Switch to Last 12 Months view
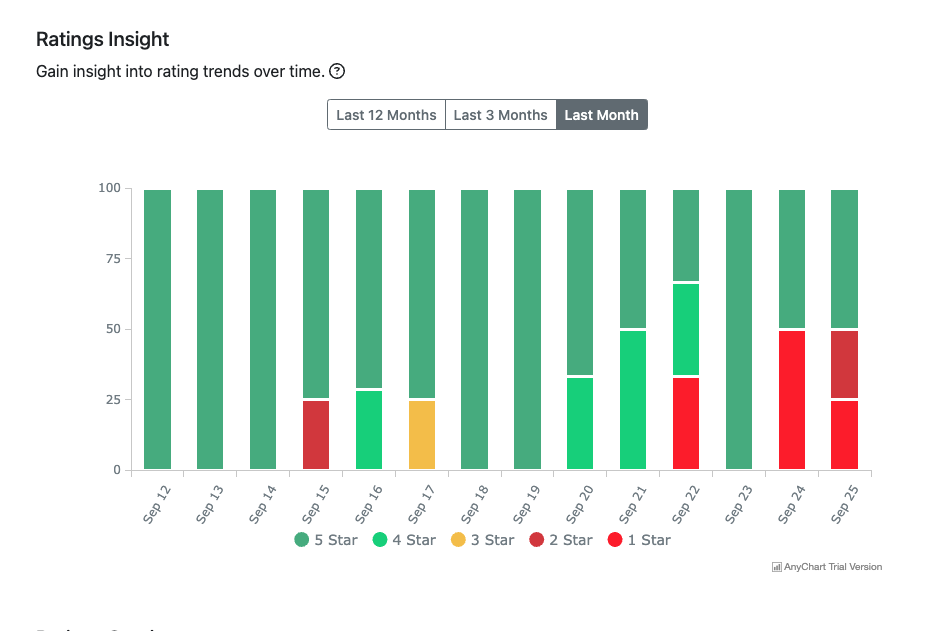The height and width of the screenshot is (631, 935). click(x=386, y=115)
